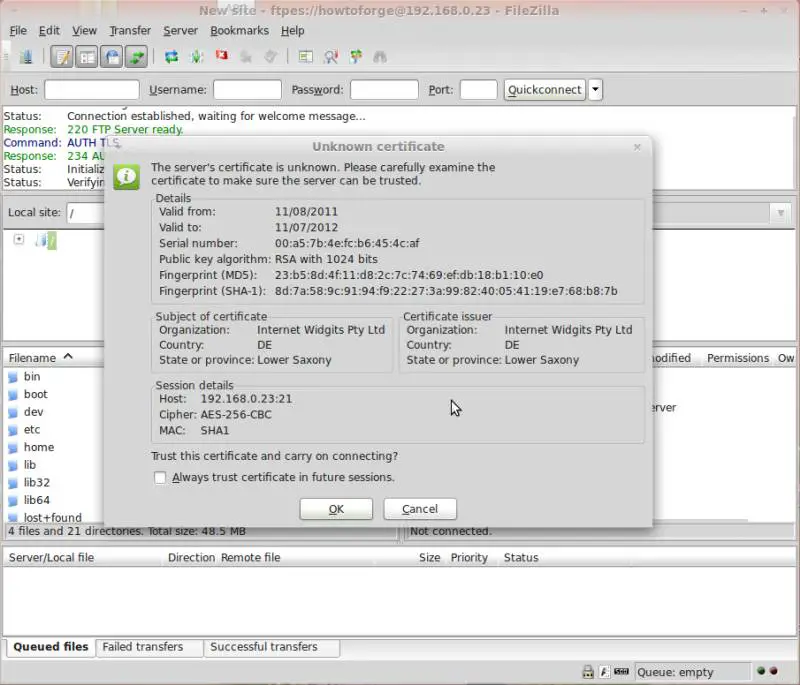
Task: Click the lock encryption status icon
Action: (588, 672)
